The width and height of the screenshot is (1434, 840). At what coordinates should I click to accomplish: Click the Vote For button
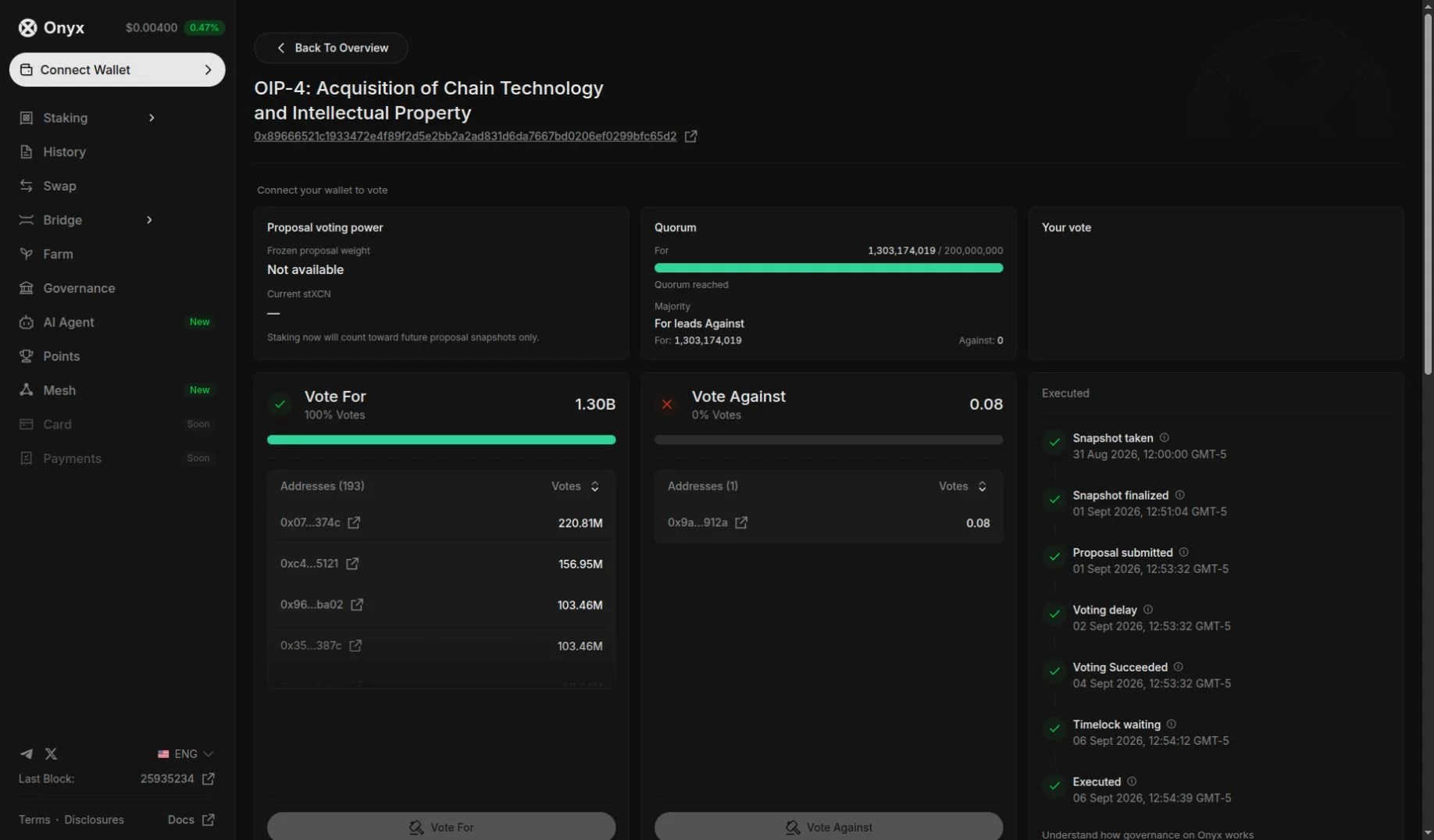(x=441, y=826)
